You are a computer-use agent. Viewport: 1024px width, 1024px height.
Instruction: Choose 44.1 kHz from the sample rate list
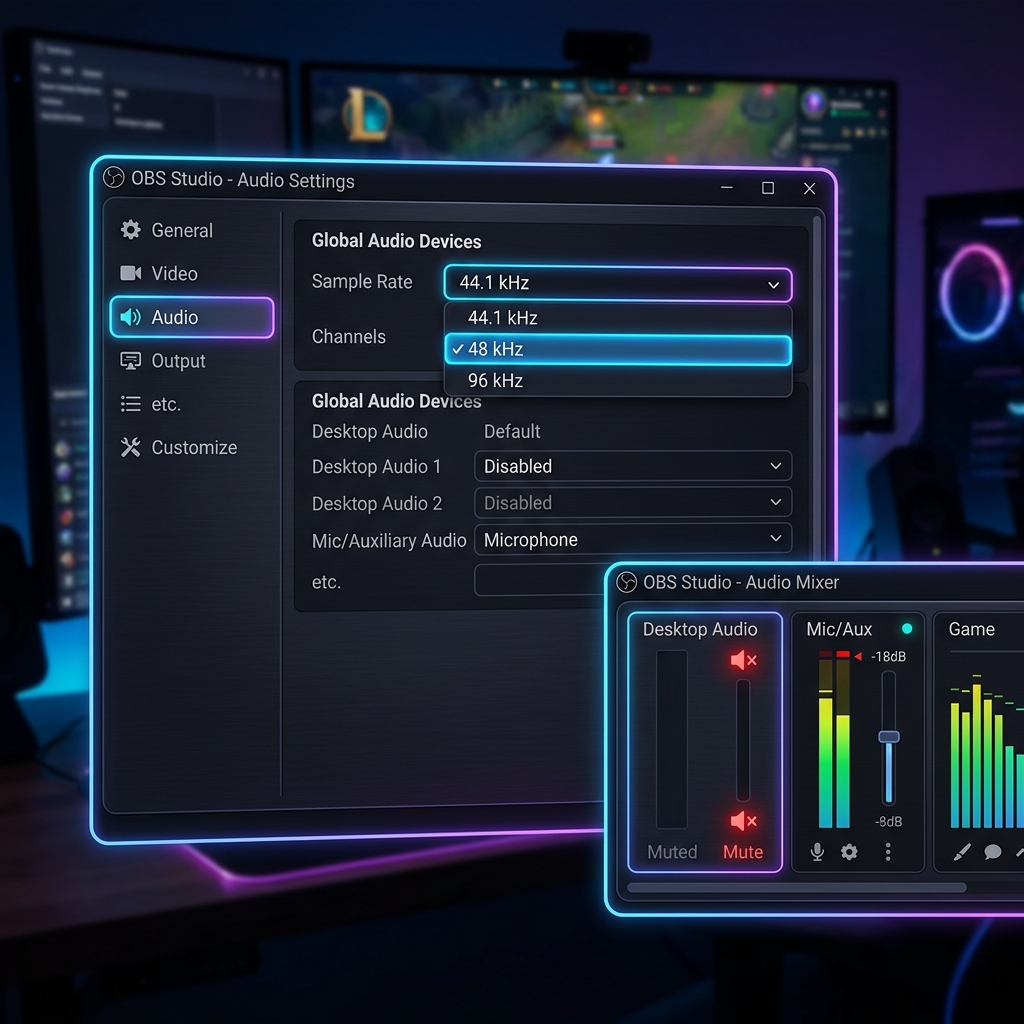tap(618, 318)
